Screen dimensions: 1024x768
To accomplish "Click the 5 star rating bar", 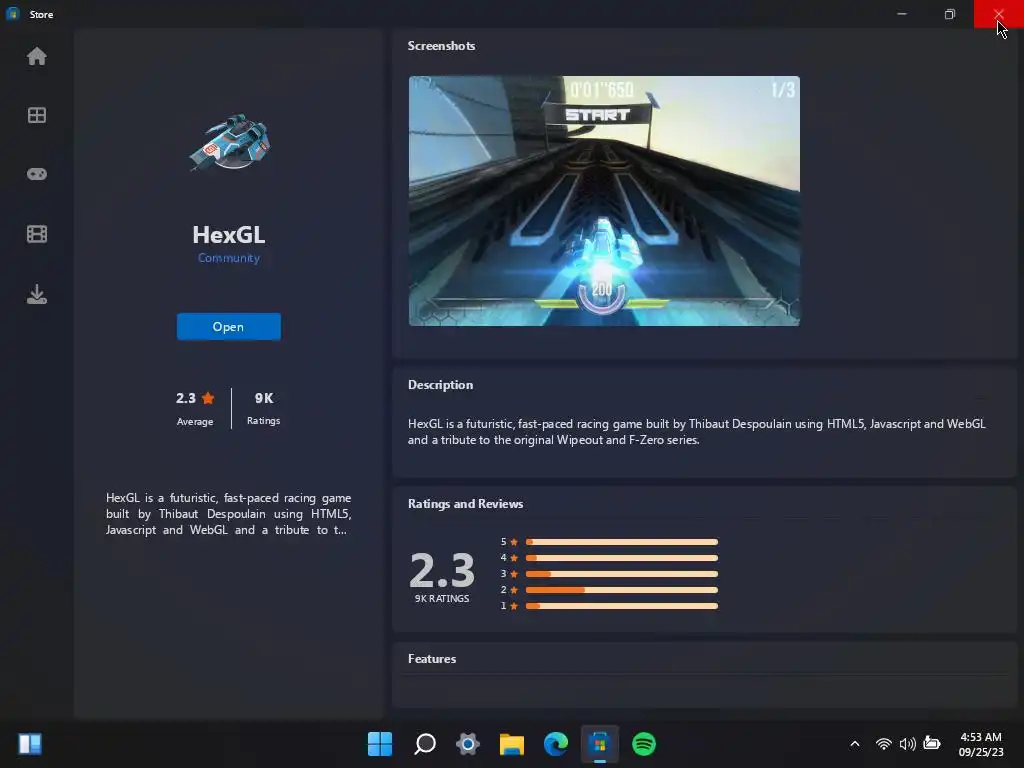I will [622, 542].
